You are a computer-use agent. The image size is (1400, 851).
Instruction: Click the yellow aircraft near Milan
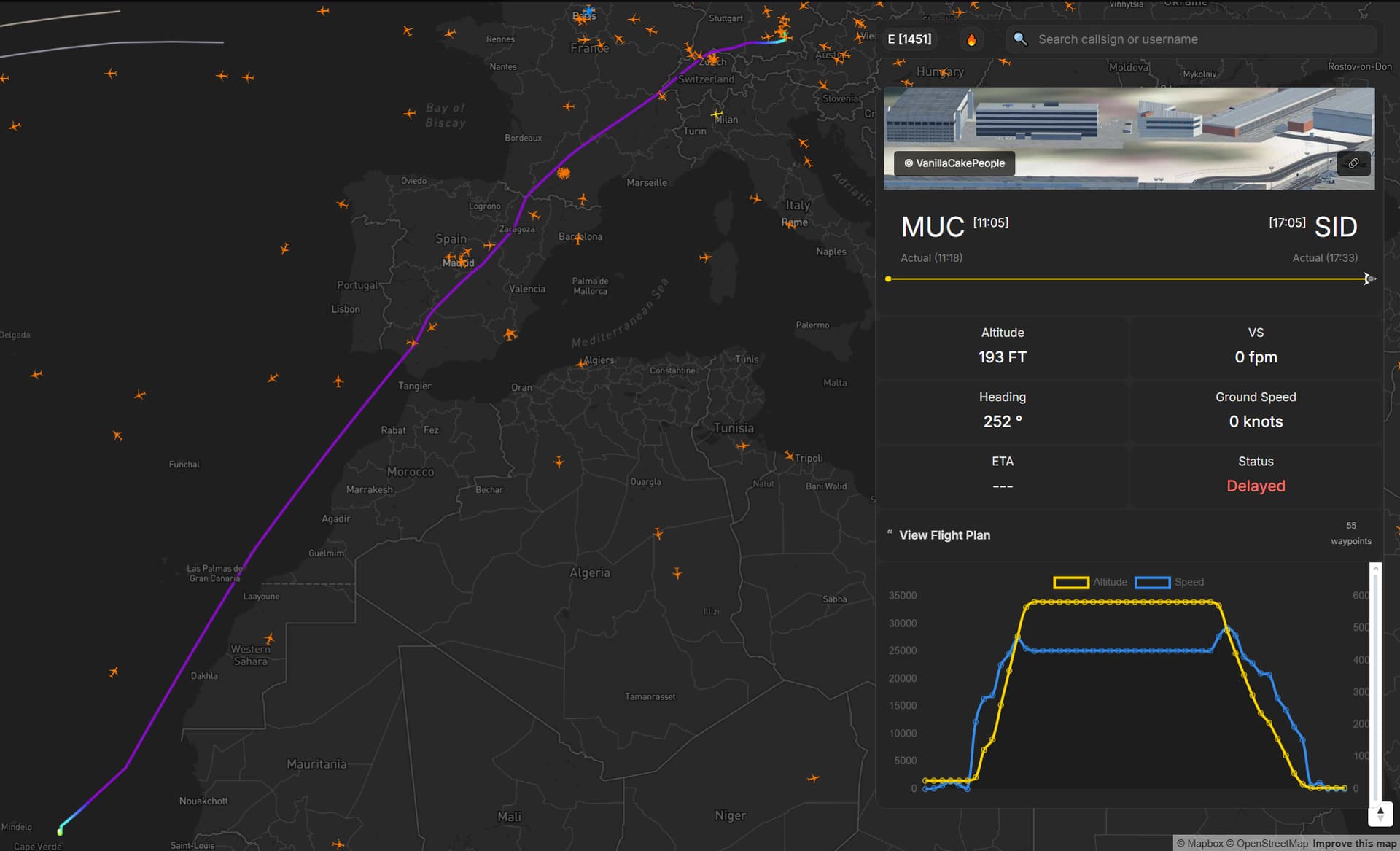717,114
